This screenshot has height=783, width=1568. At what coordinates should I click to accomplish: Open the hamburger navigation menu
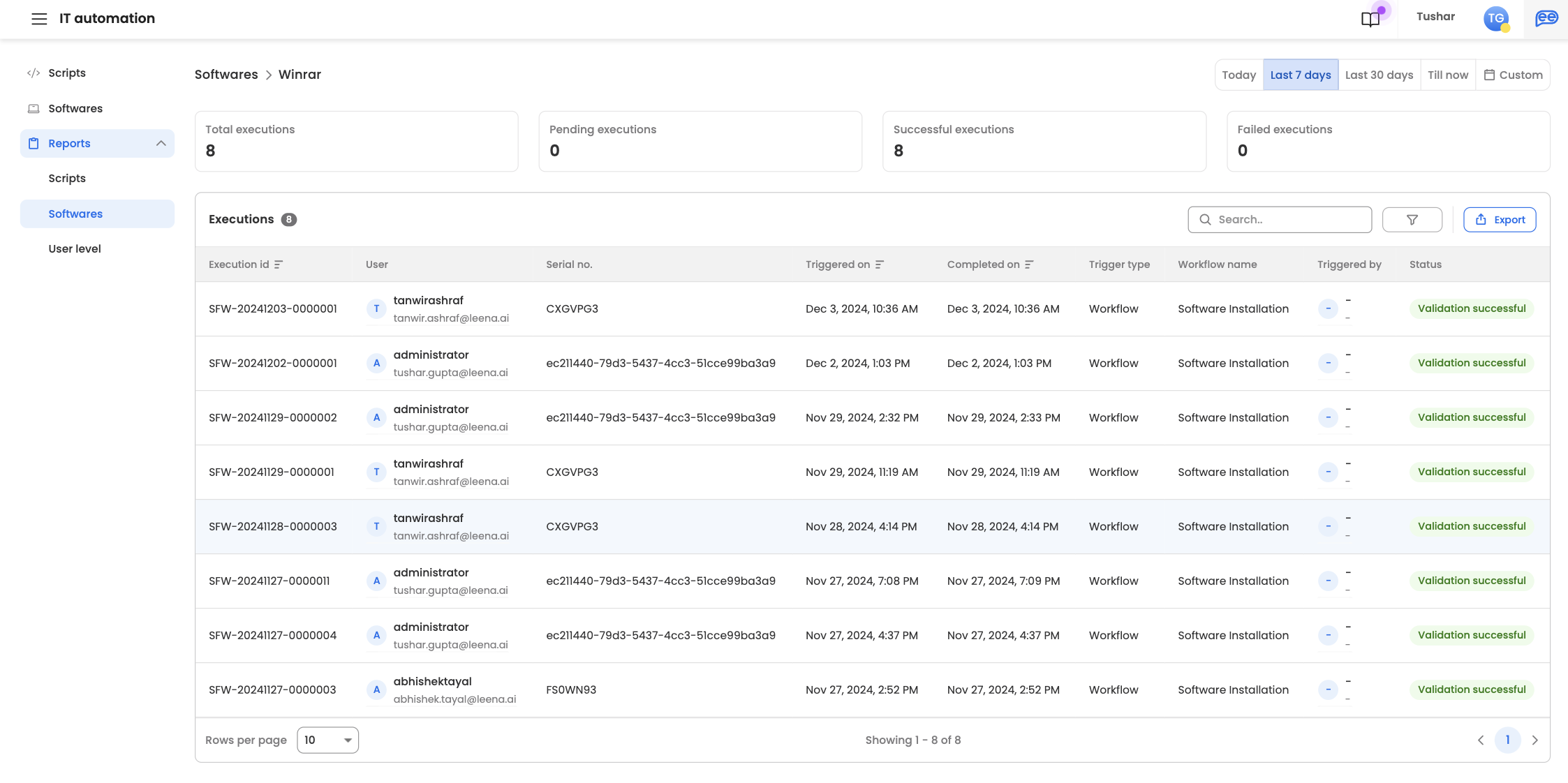pyautogui.click(x=39, y=19)
